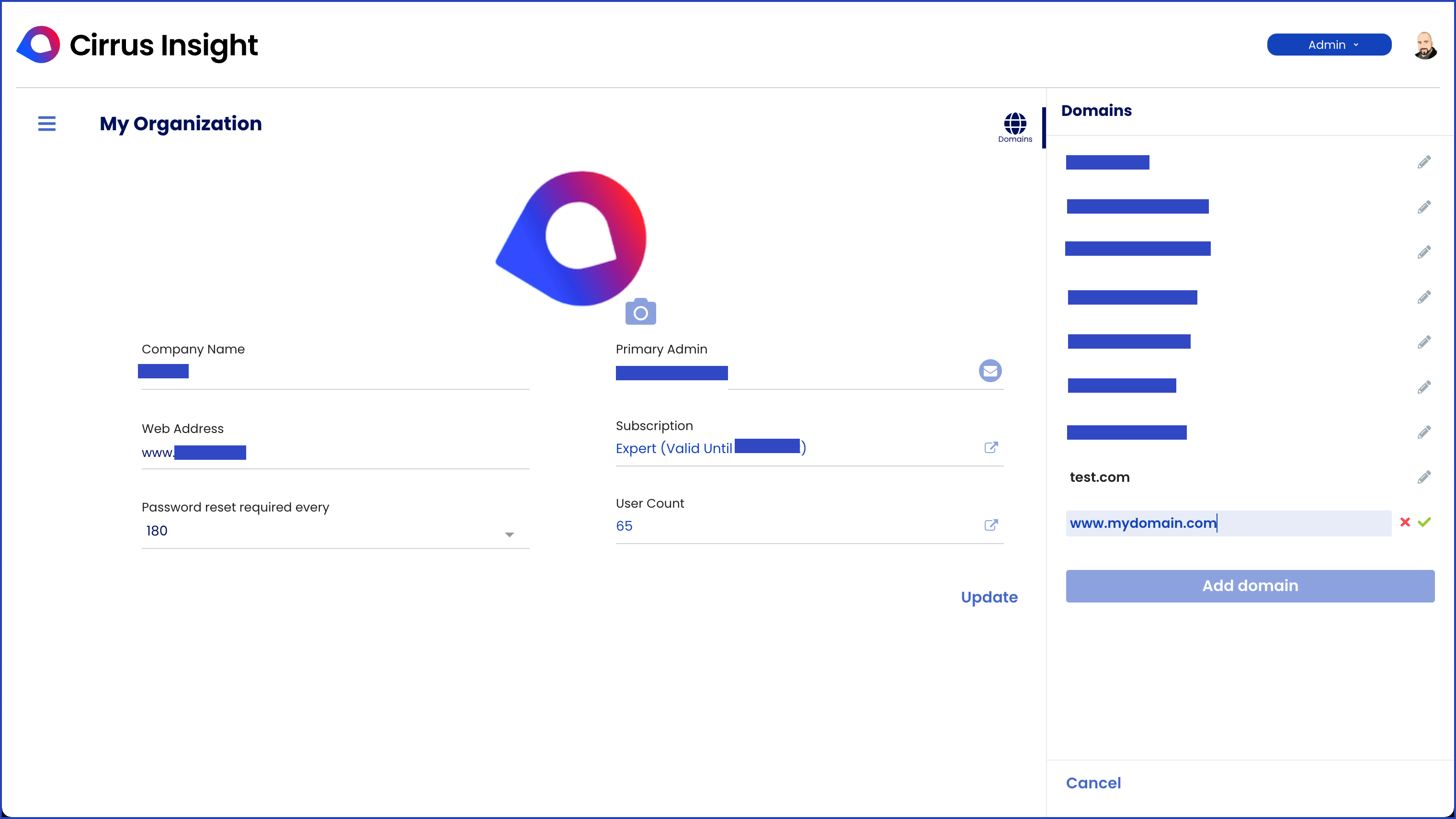Open the Subscription external link icon
This screenshot has width=1456, height=819.
pos(991,448)
